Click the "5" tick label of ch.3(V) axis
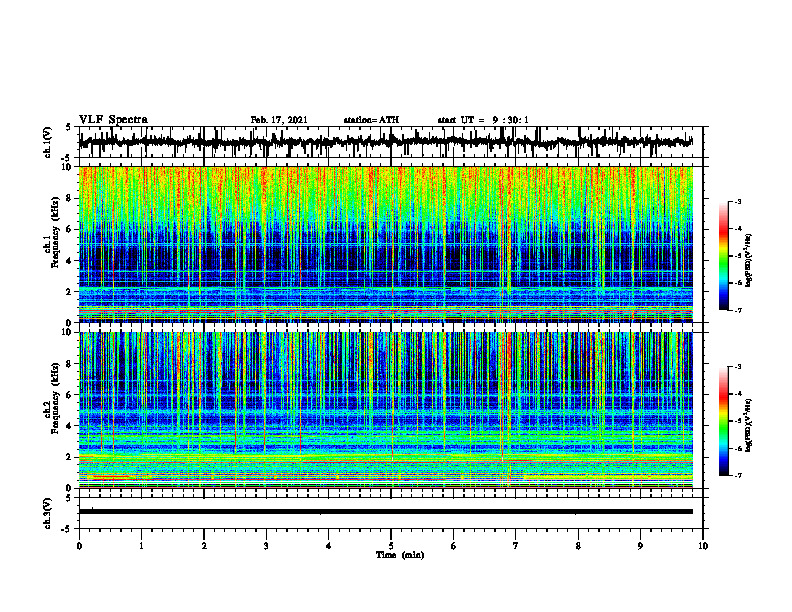The height and width of the screenshot is (612, 792). coord(69,498)
